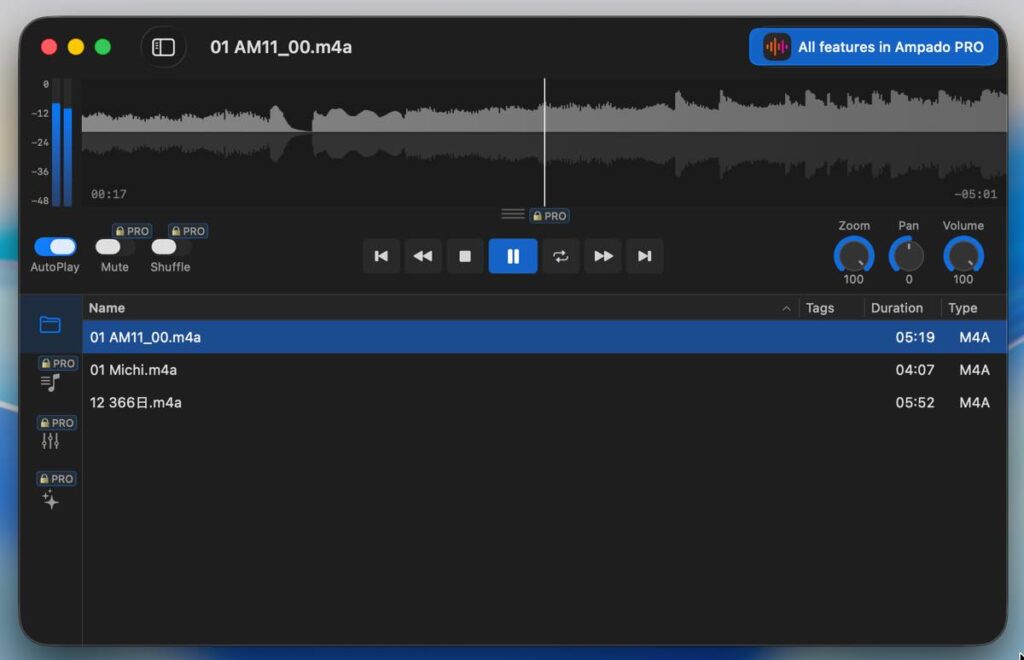This screenshot has height=660, width=1024.
Task: Open the folder browser in sidebar
Action: pos(50,324)
